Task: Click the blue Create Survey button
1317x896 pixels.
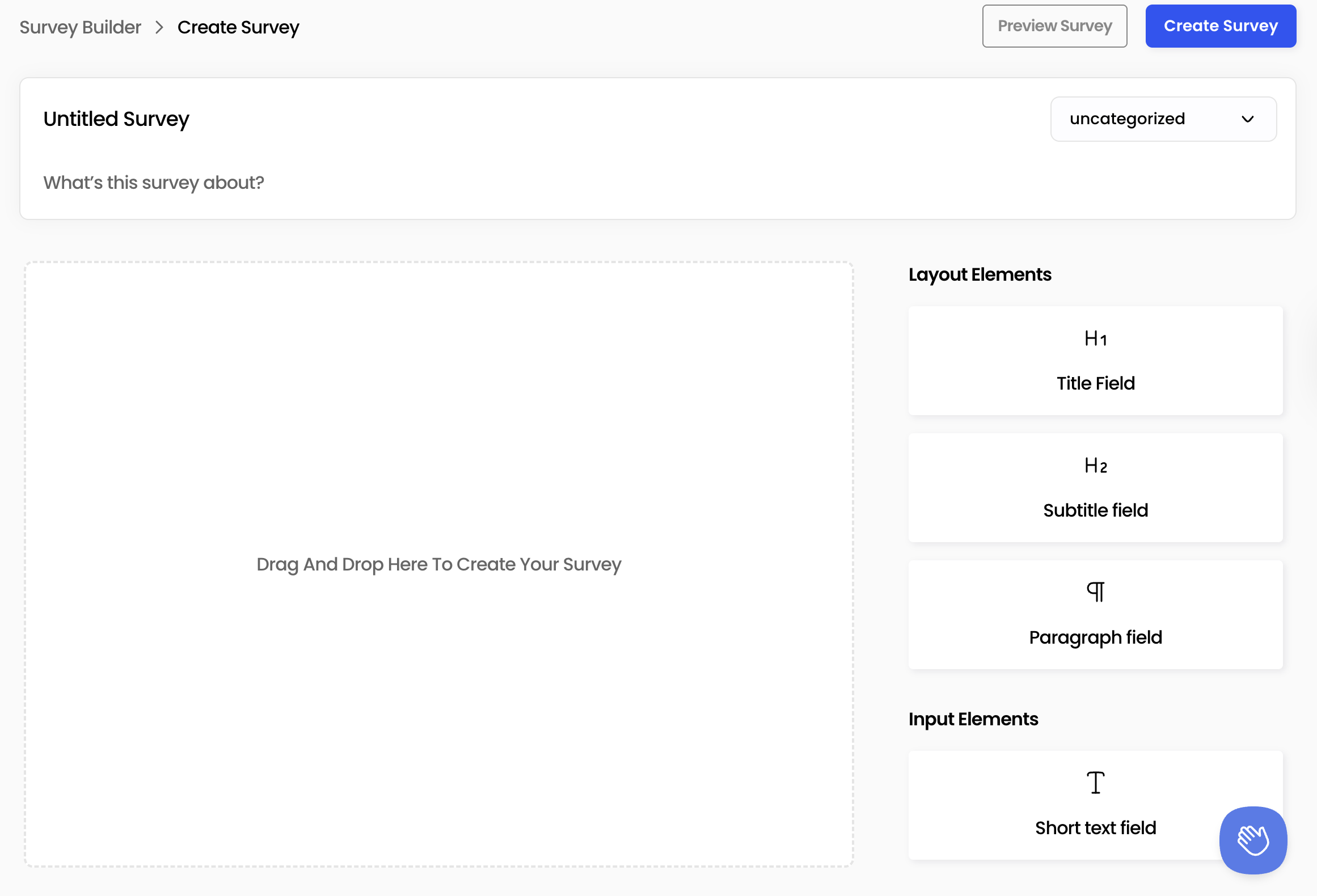Action: [1221, 26]
